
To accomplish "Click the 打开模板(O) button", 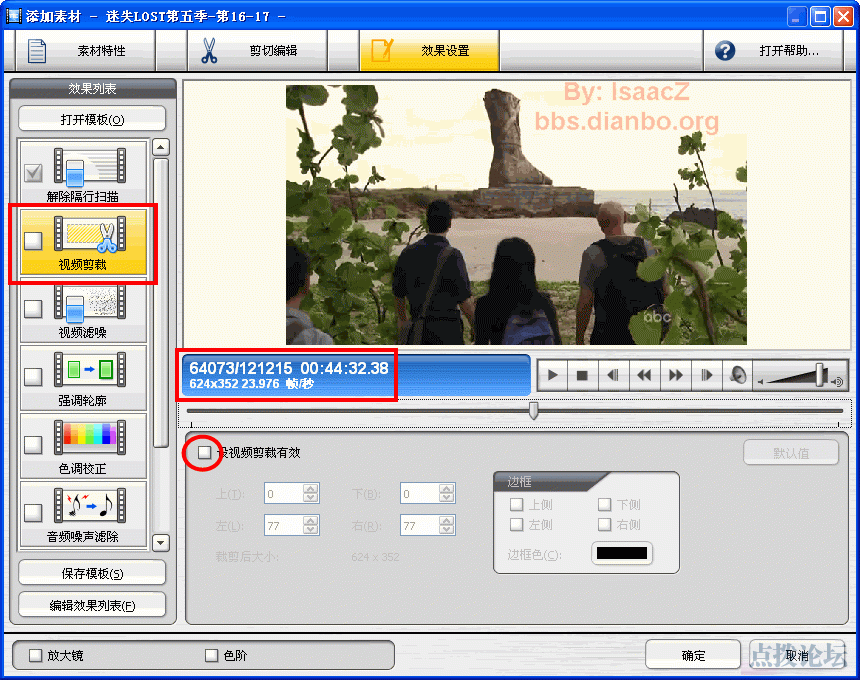I will tap(92, 119).
